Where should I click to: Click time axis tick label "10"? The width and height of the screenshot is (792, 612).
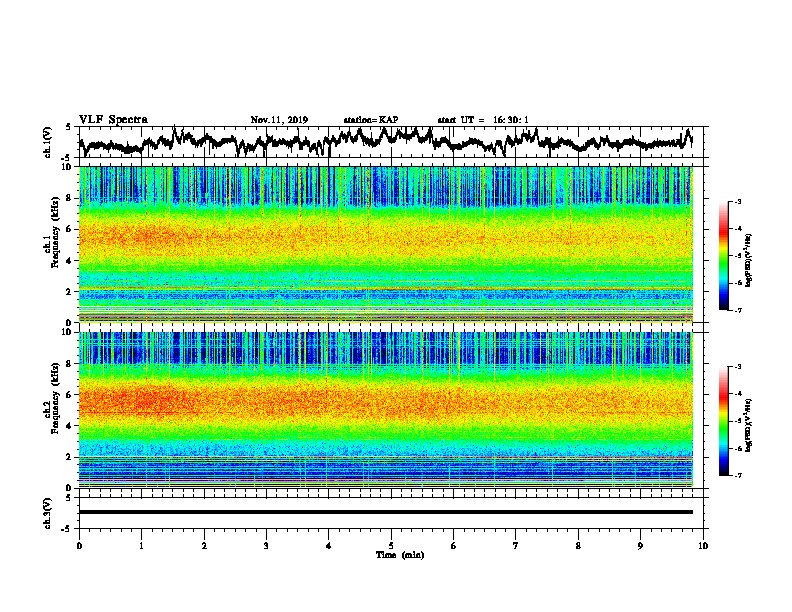click(703, 546)
